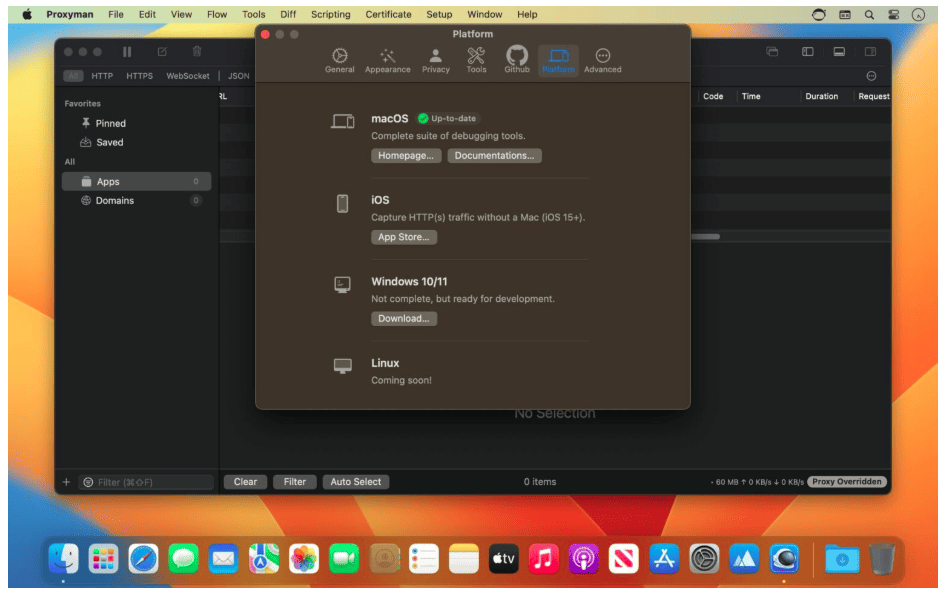Click the plus icon at sidebar bottom
The image size is (944, 595).
pyautogui.click(x=66, y=482)
